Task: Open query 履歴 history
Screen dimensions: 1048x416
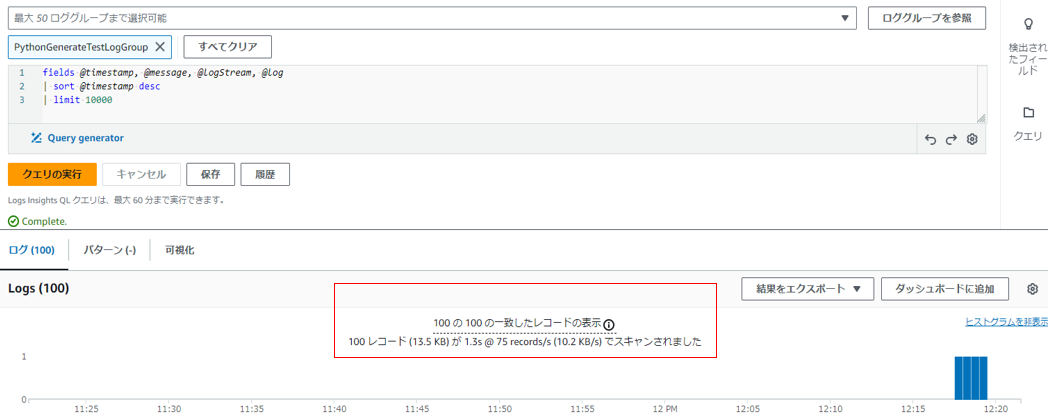Action: [265, 175]
